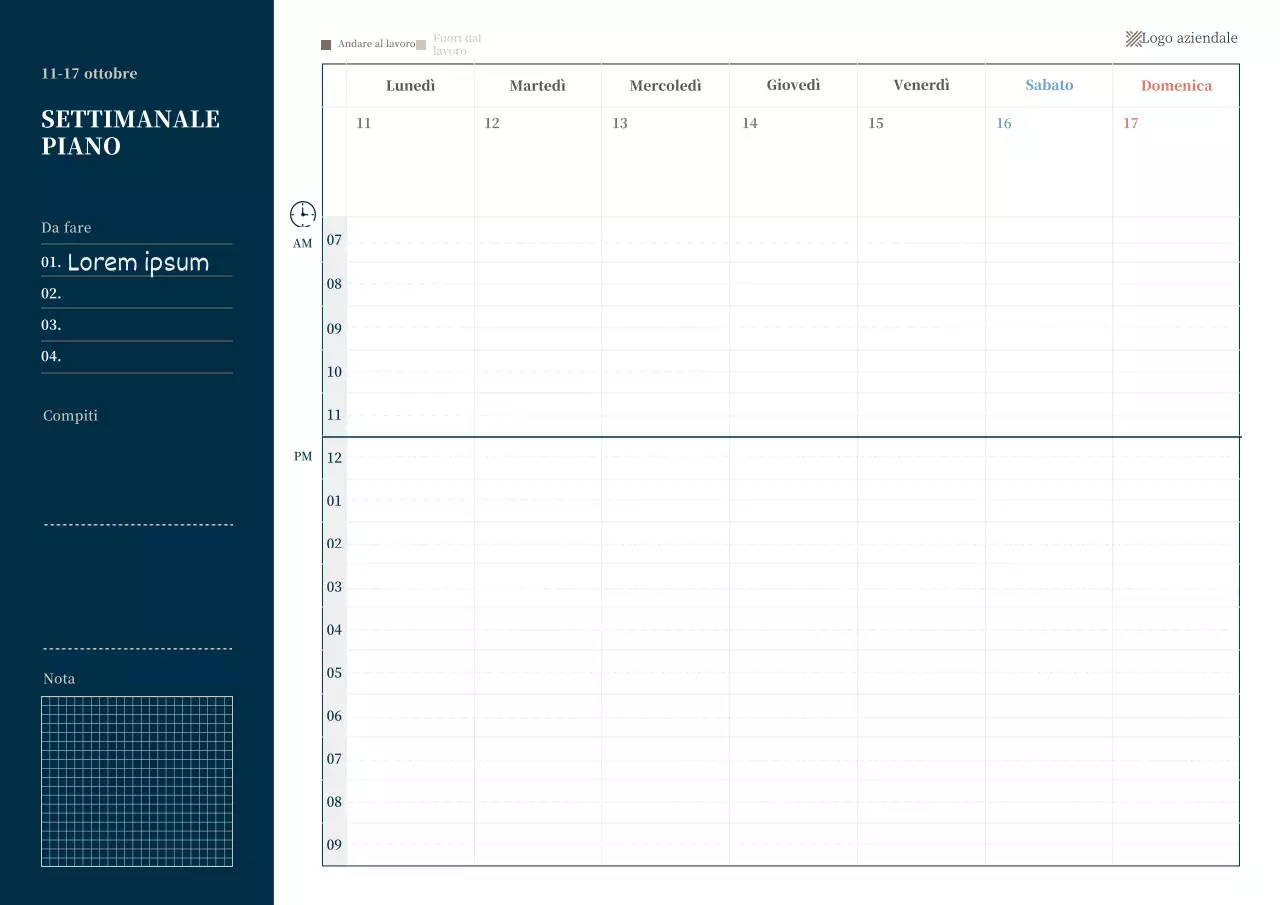This screenshot has height=905, width=1280.
Task: Select the Lunedì column header
Action: pos(410,85)
